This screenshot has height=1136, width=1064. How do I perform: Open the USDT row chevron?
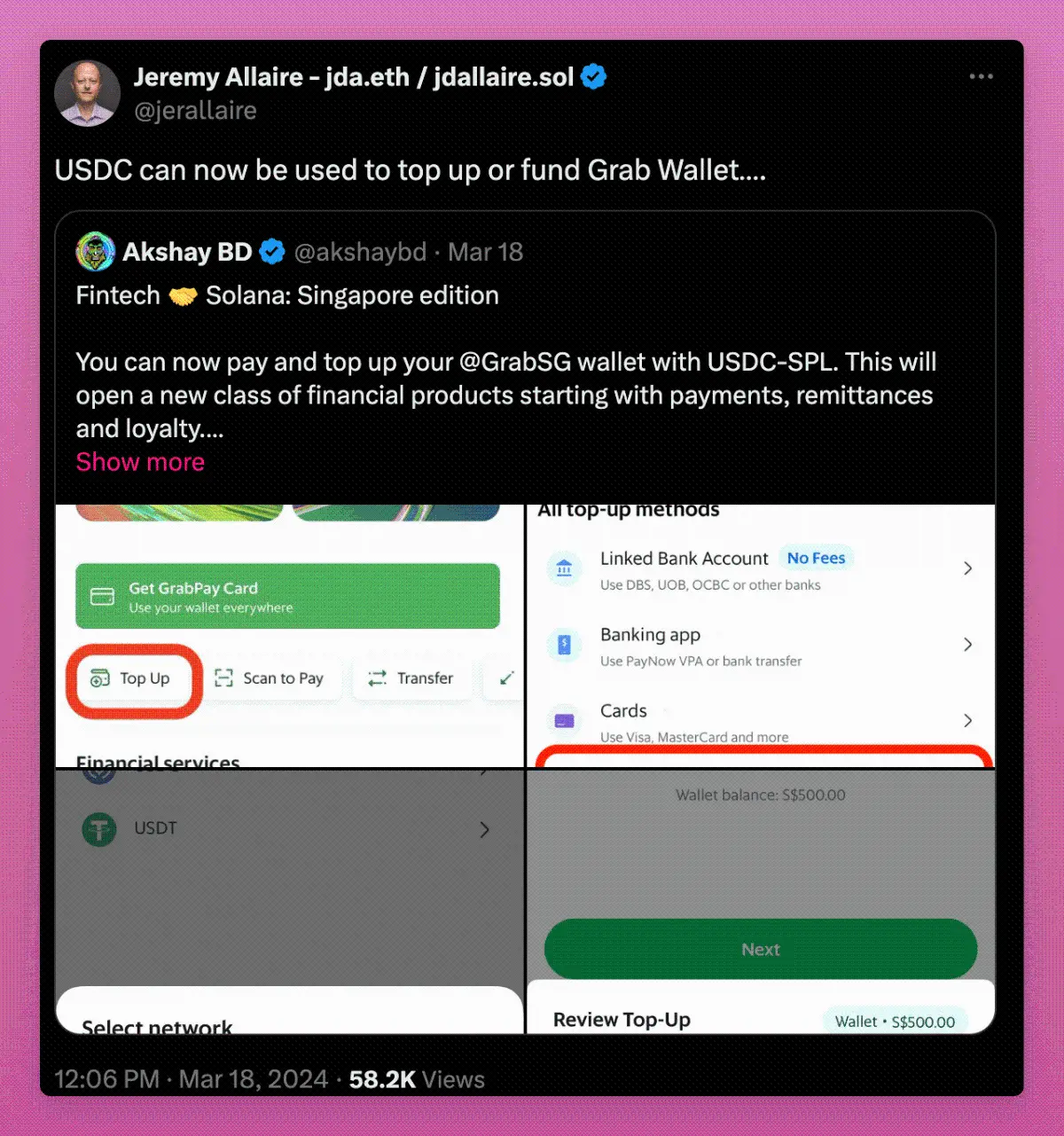484,829
